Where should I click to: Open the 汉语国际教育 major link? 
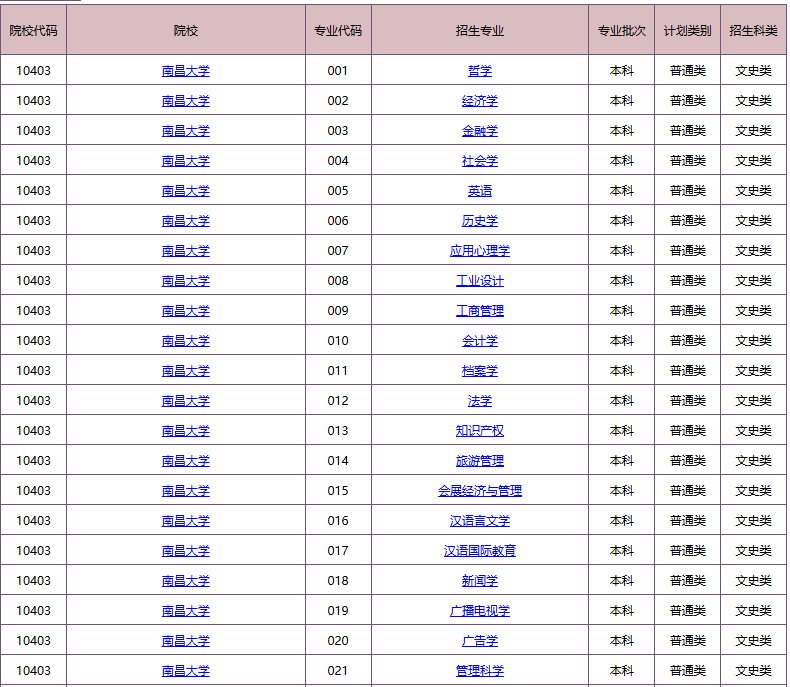point(480,551)
